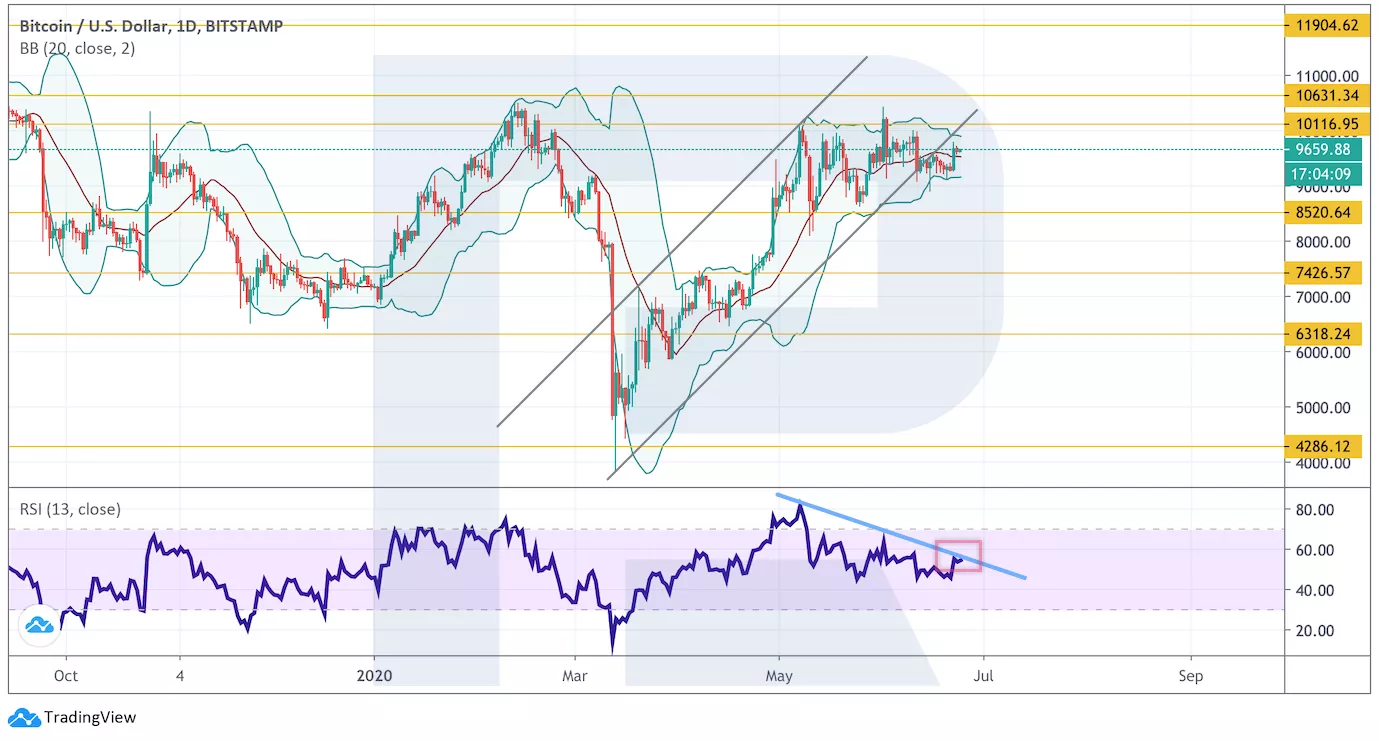This screenshot has width=1379, height=741.
Task: Click the 7426.57 price level label
Action: pyautogui.click(x=1323, y=273)
